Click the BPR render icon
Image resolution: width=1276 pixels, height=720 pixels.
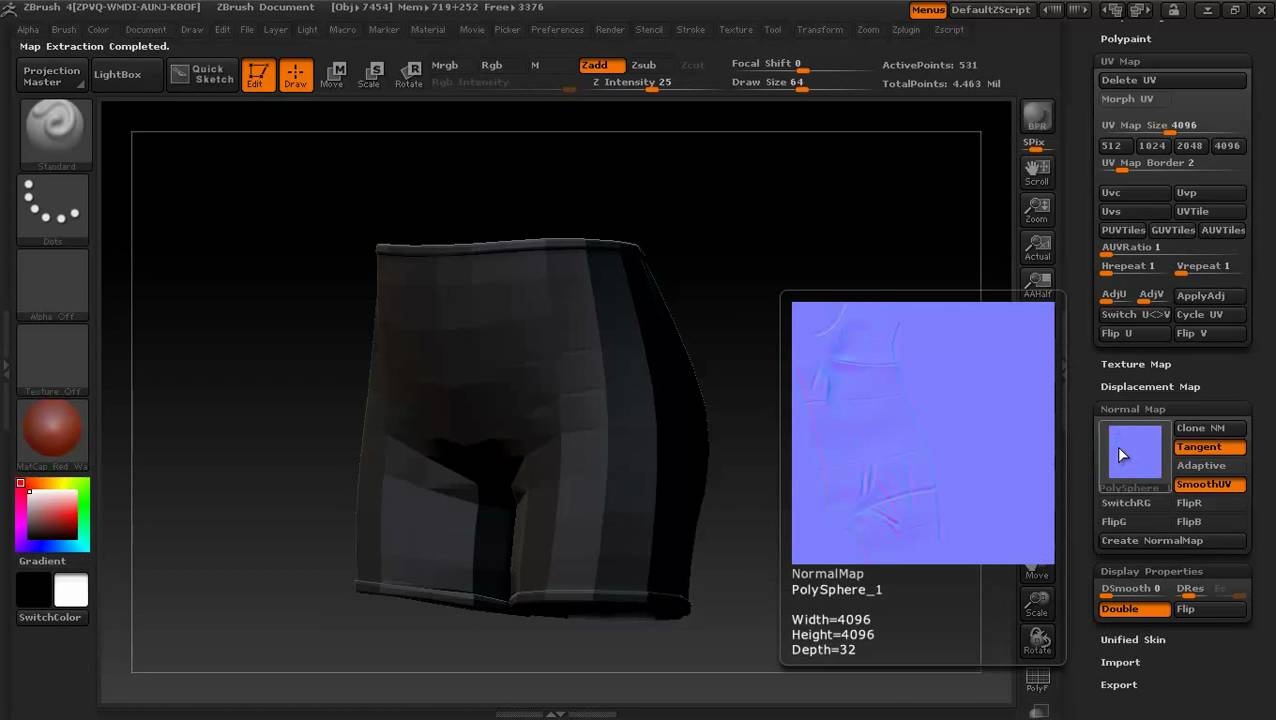pos(1037,116)
